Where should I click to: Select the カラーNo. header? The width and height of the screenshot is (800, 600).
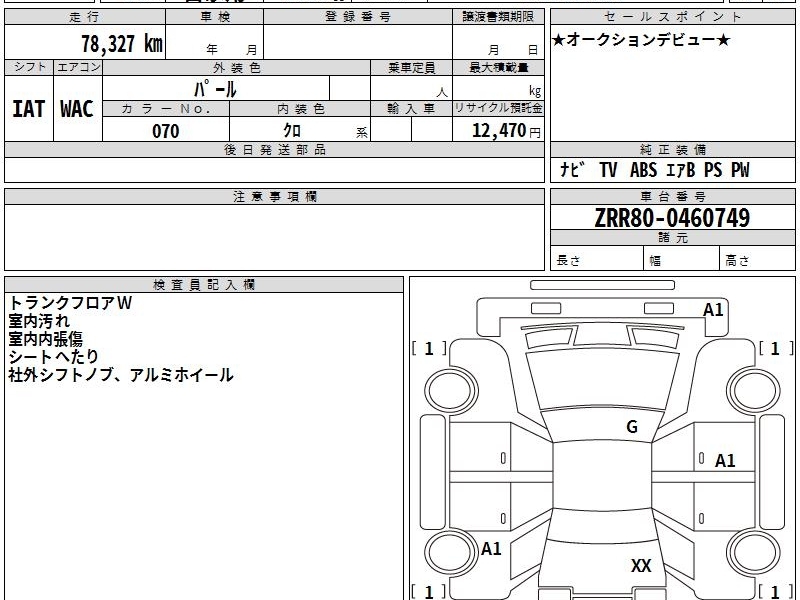[166, 109]
